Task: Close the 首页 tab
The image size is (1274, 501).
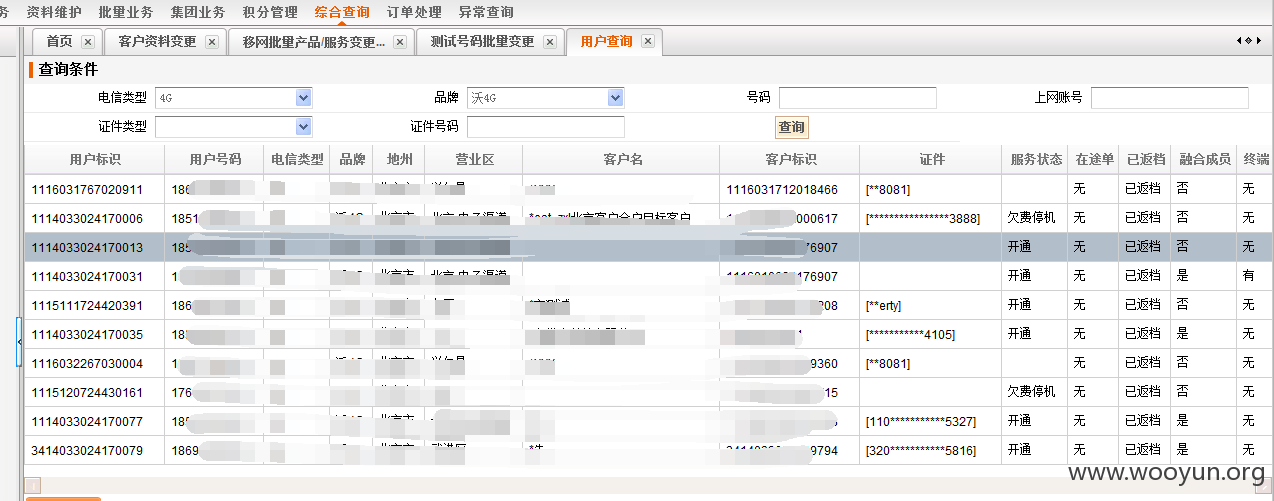Action: click(88, 42)
